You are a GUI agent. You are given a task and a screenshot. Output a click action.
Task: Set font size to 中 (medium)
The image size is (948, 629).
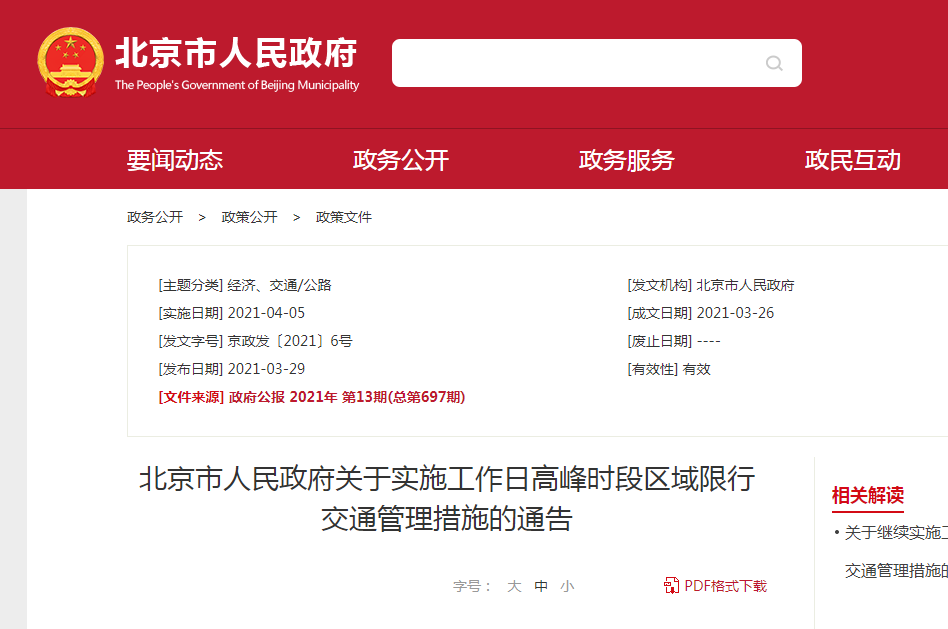tap(541, 587)
